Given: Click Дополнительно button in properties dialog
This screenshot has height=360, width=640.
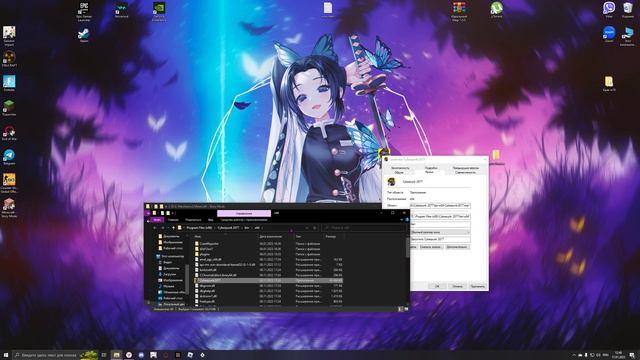Looking at the screenshot, I should point(457,247).
